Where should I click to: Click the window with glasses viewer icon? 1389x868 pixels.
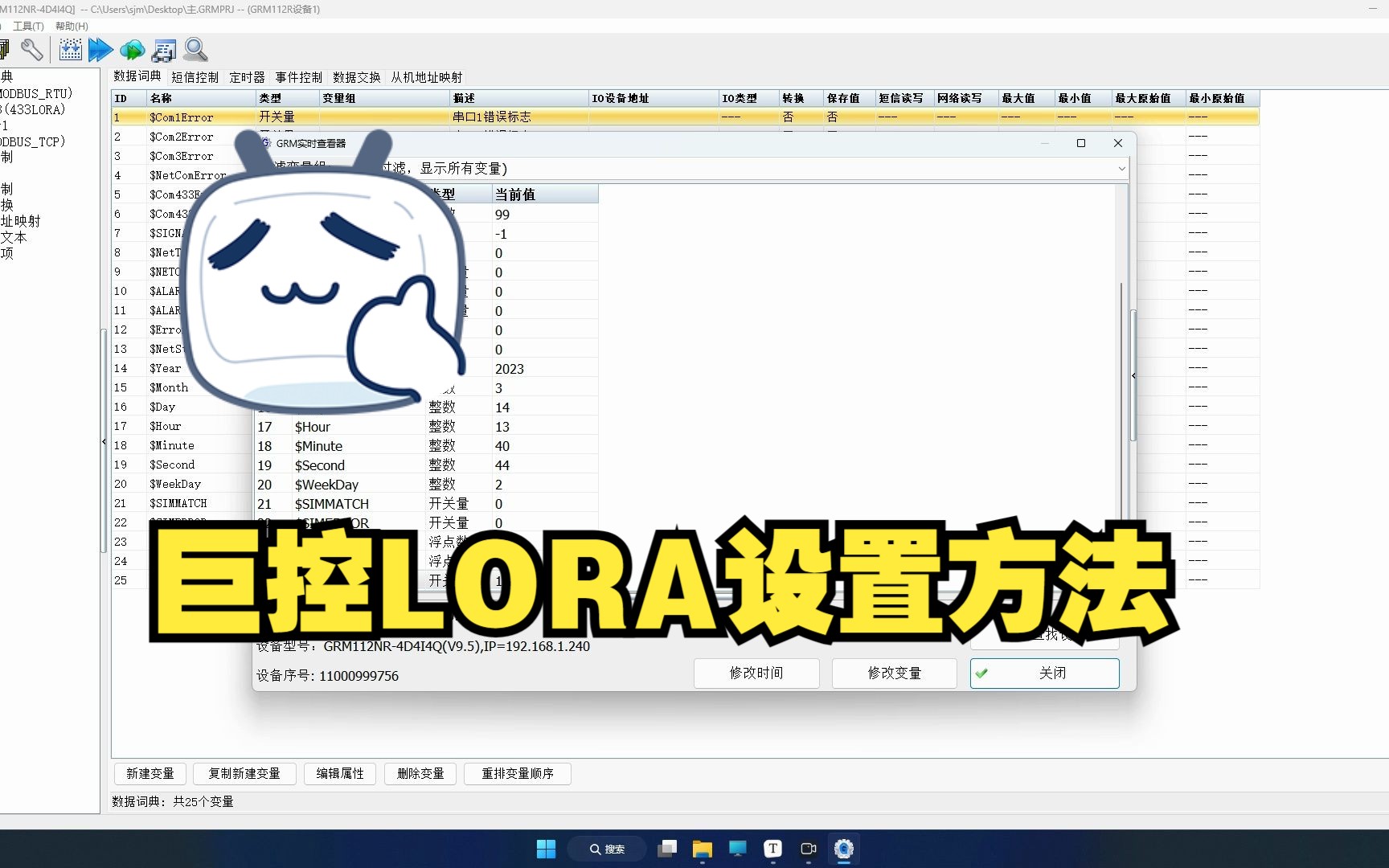pyautogui.click(x=163, y=50)
